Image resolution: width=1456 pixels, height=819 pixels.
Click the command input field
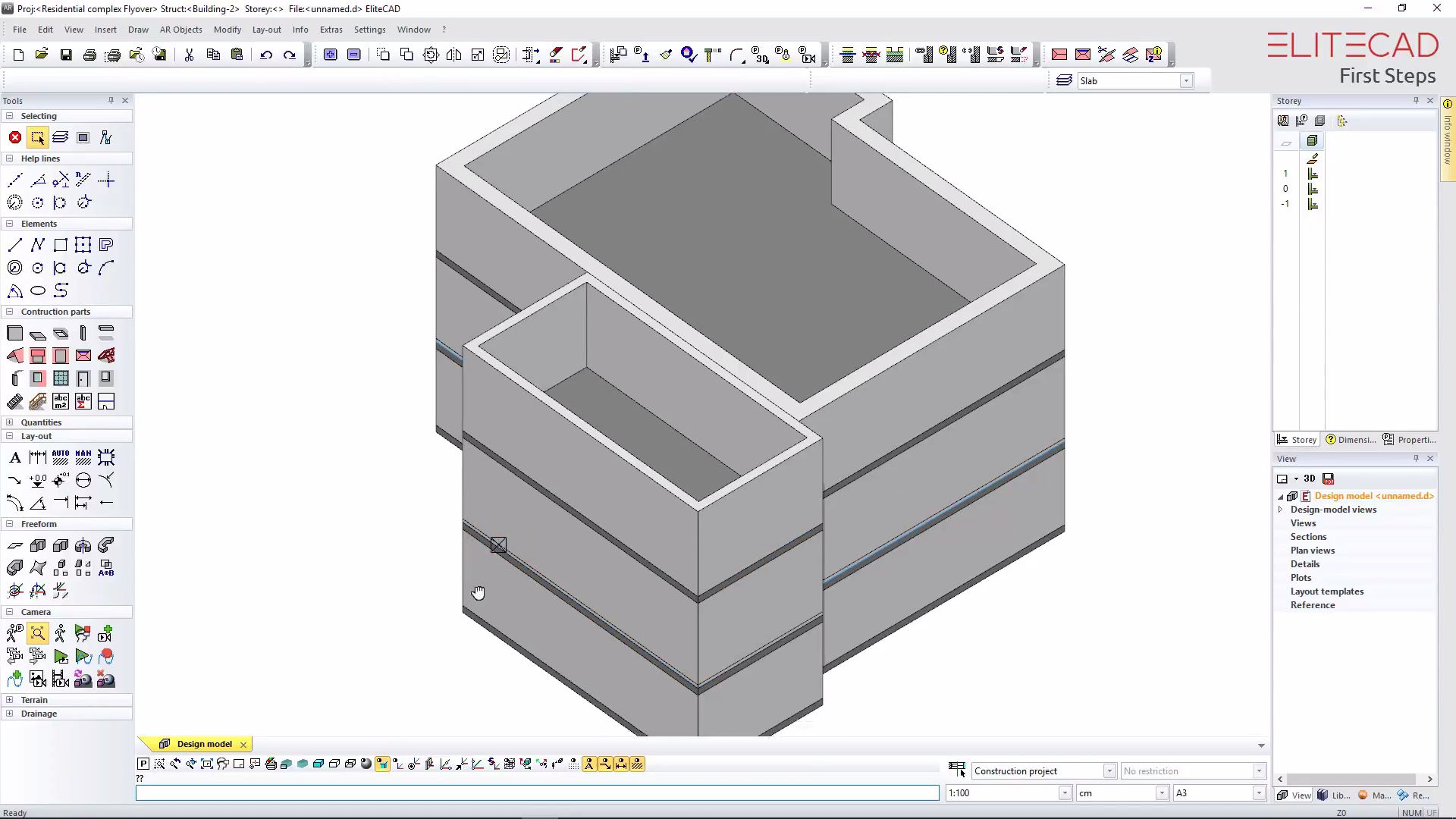click(537, 793)
